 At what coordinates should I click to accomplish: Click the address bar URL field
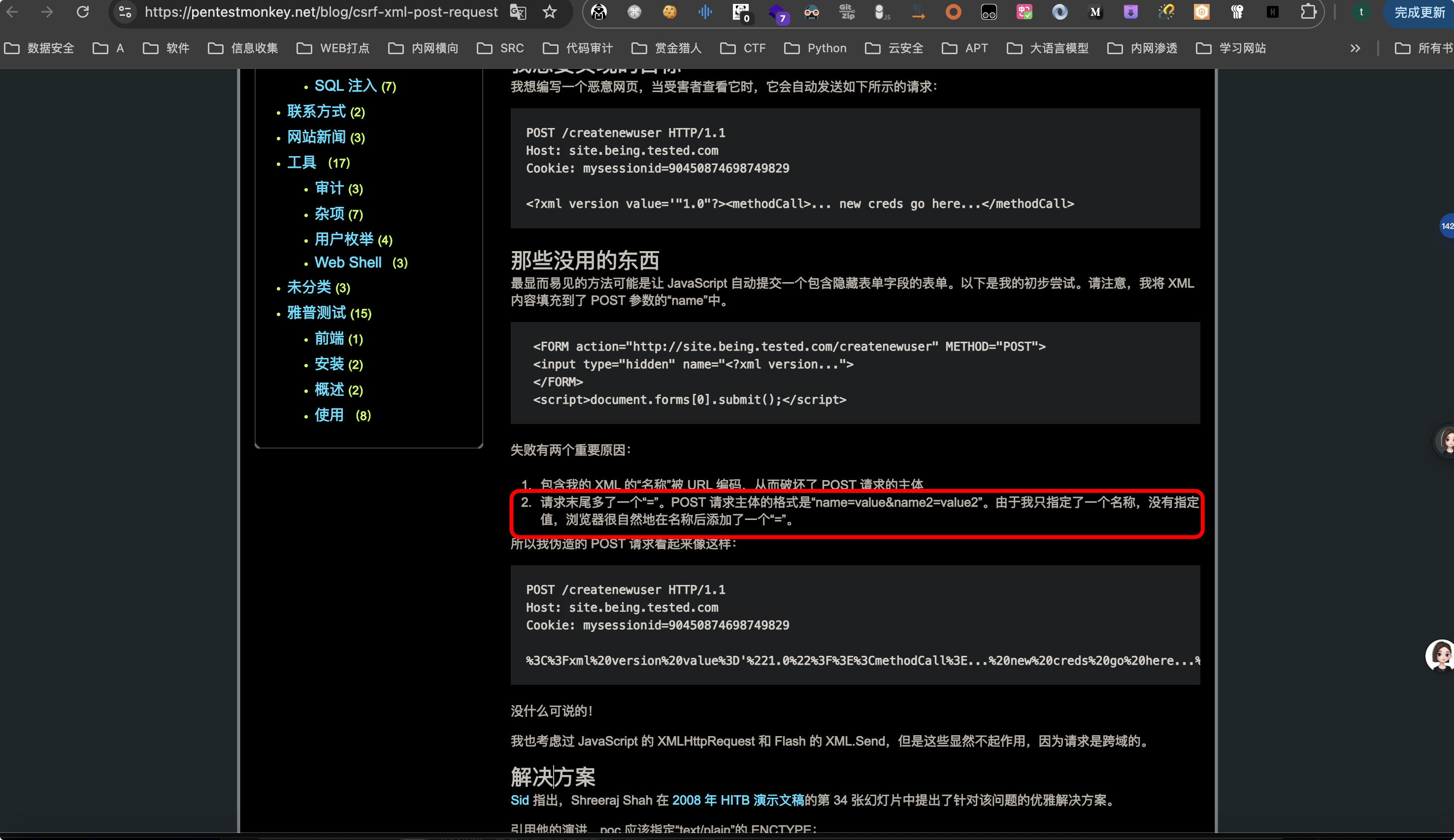click(x=321, y=12)
